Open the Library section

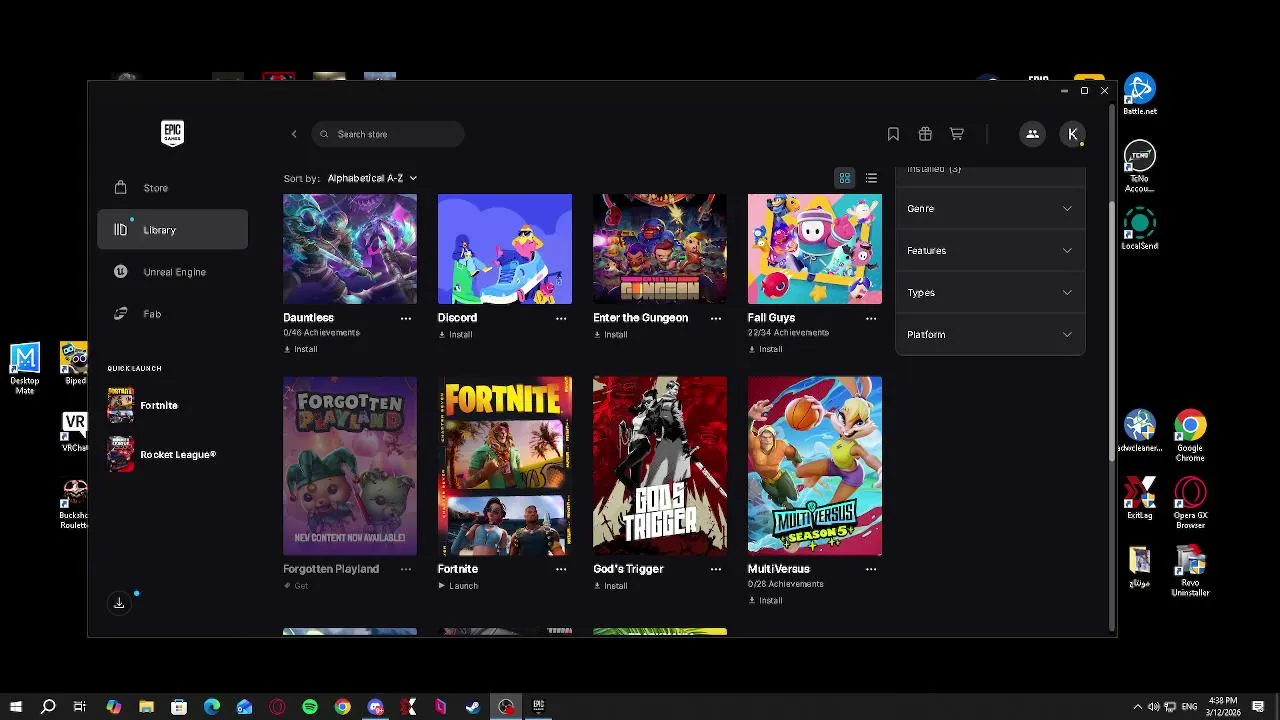172,230
